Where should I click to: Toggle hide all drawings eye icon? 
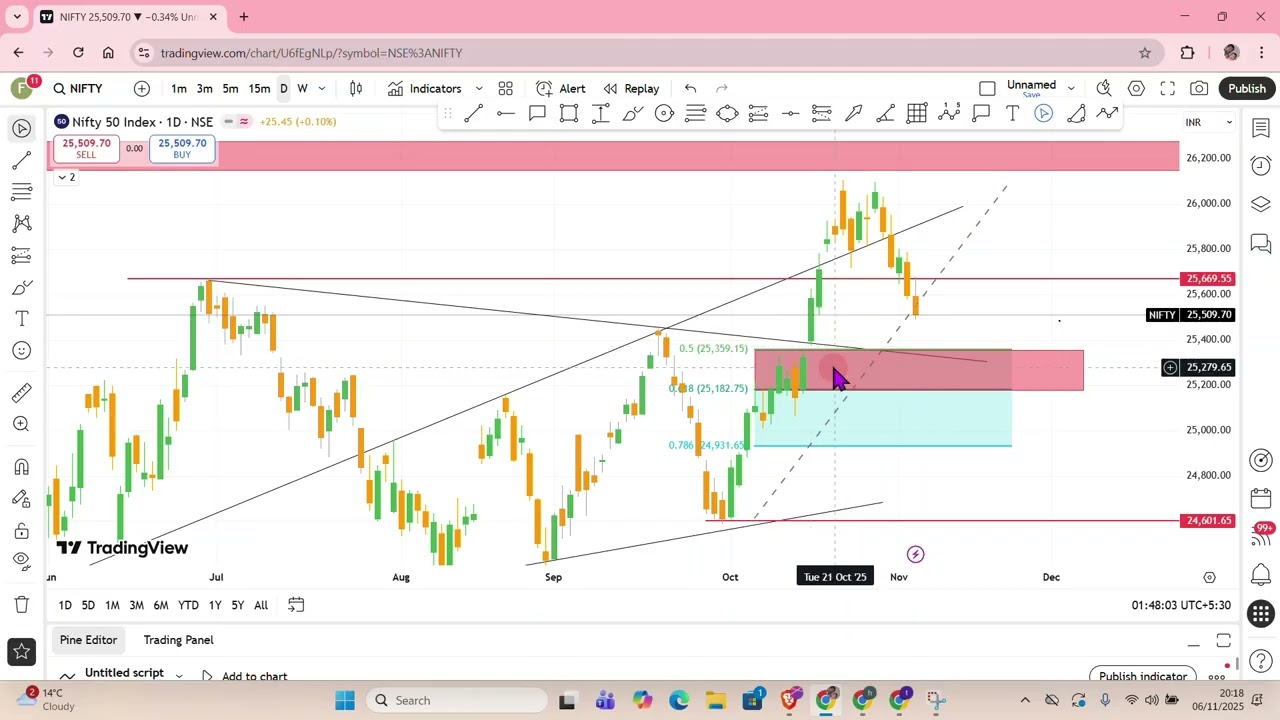tap(22, 561)
